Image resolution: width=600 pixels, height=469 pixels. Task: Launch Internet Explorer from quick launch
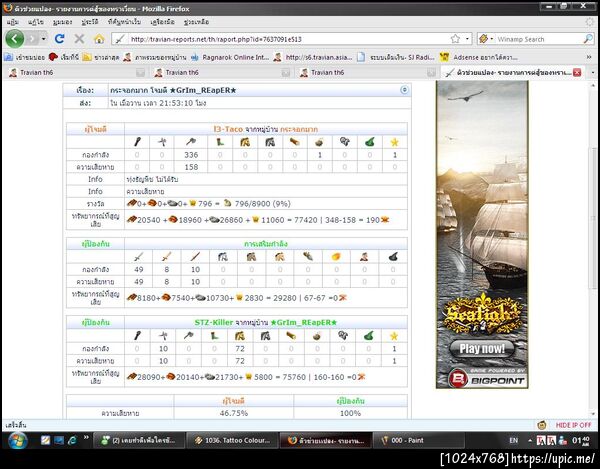pos(72,440)
